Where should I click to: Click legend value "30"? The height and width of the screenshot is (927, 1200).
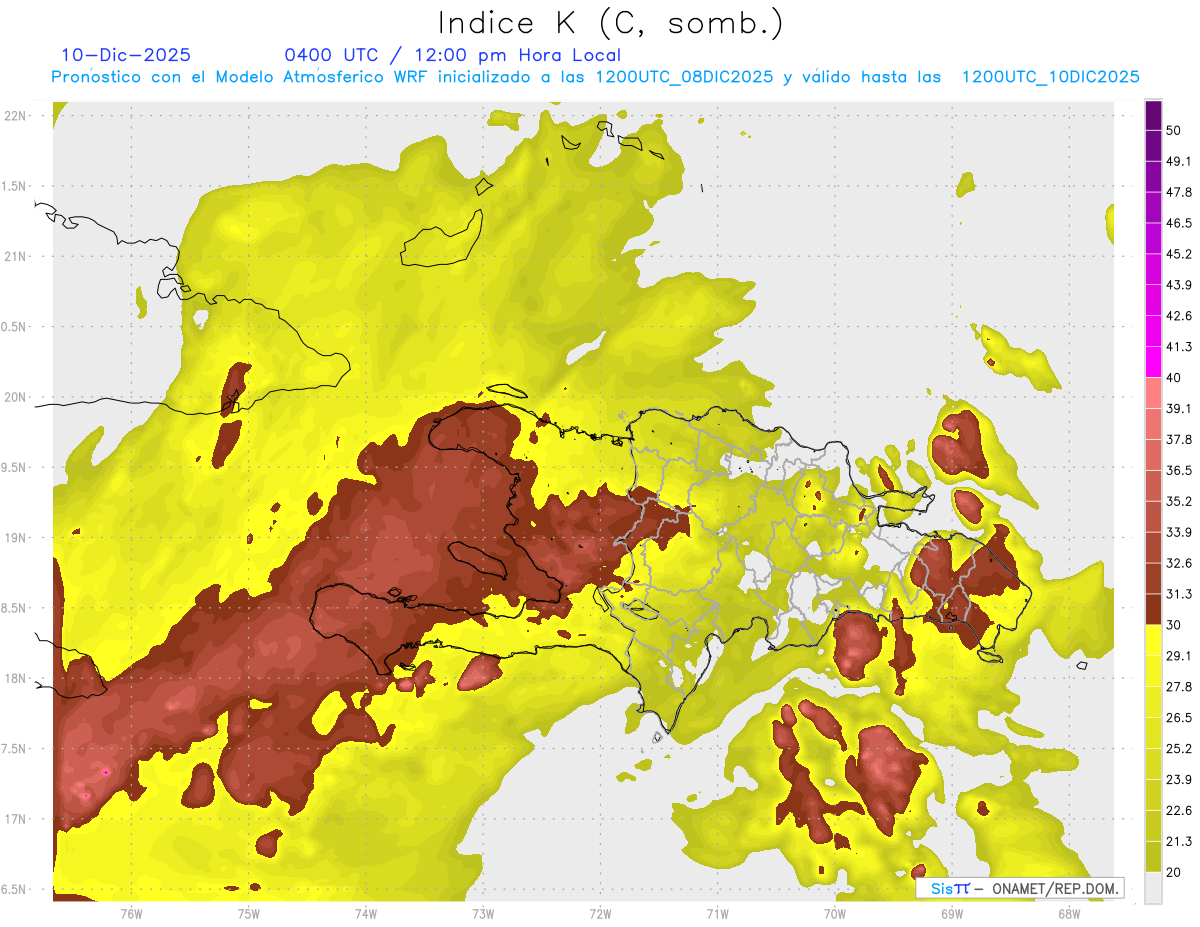[1175, 626]
